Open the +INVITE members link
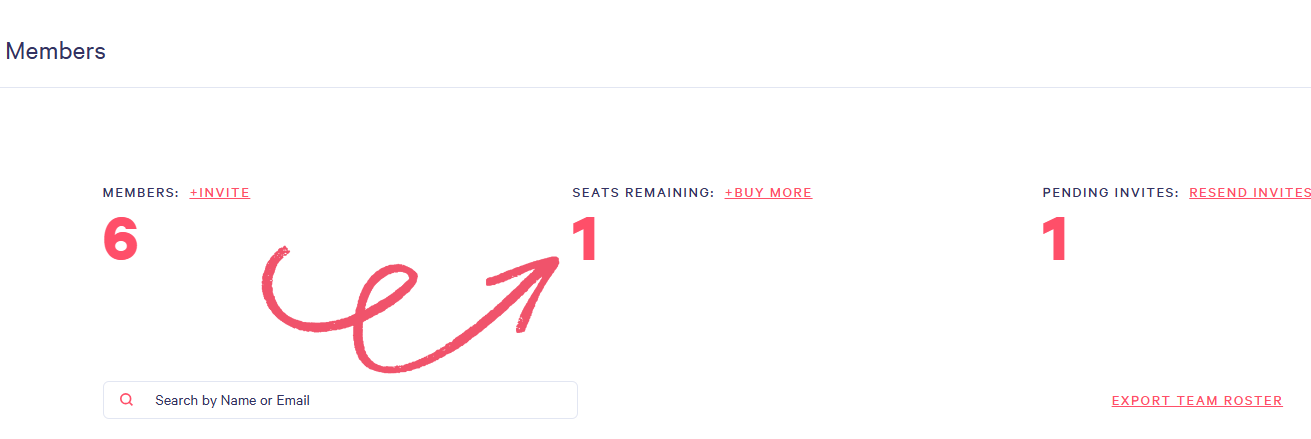This screenshot has height=439, width=1311. click(220, 193)
